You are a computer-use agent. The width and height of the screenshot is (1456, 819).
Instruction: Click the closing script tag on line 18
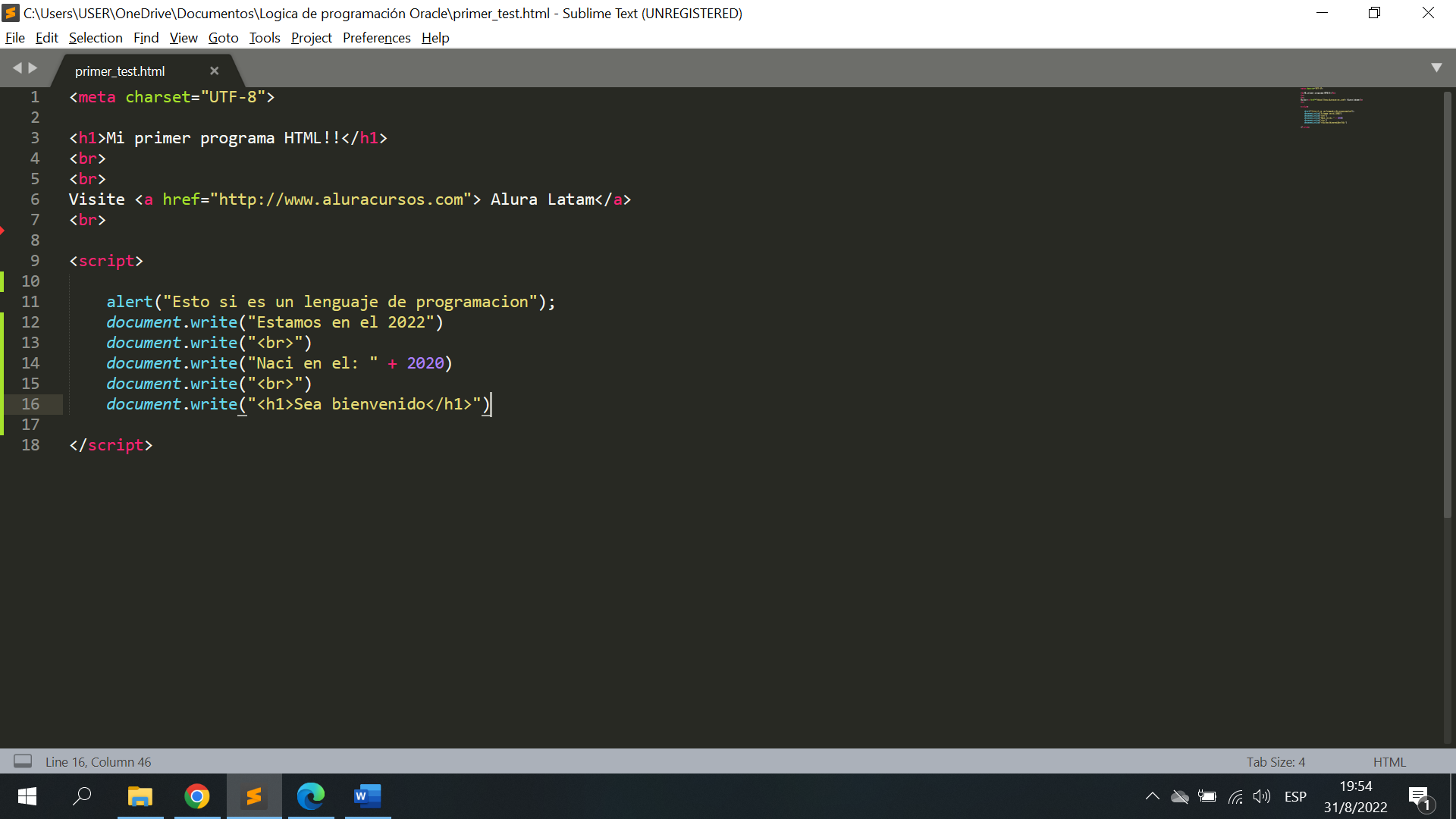pos(111,445)
